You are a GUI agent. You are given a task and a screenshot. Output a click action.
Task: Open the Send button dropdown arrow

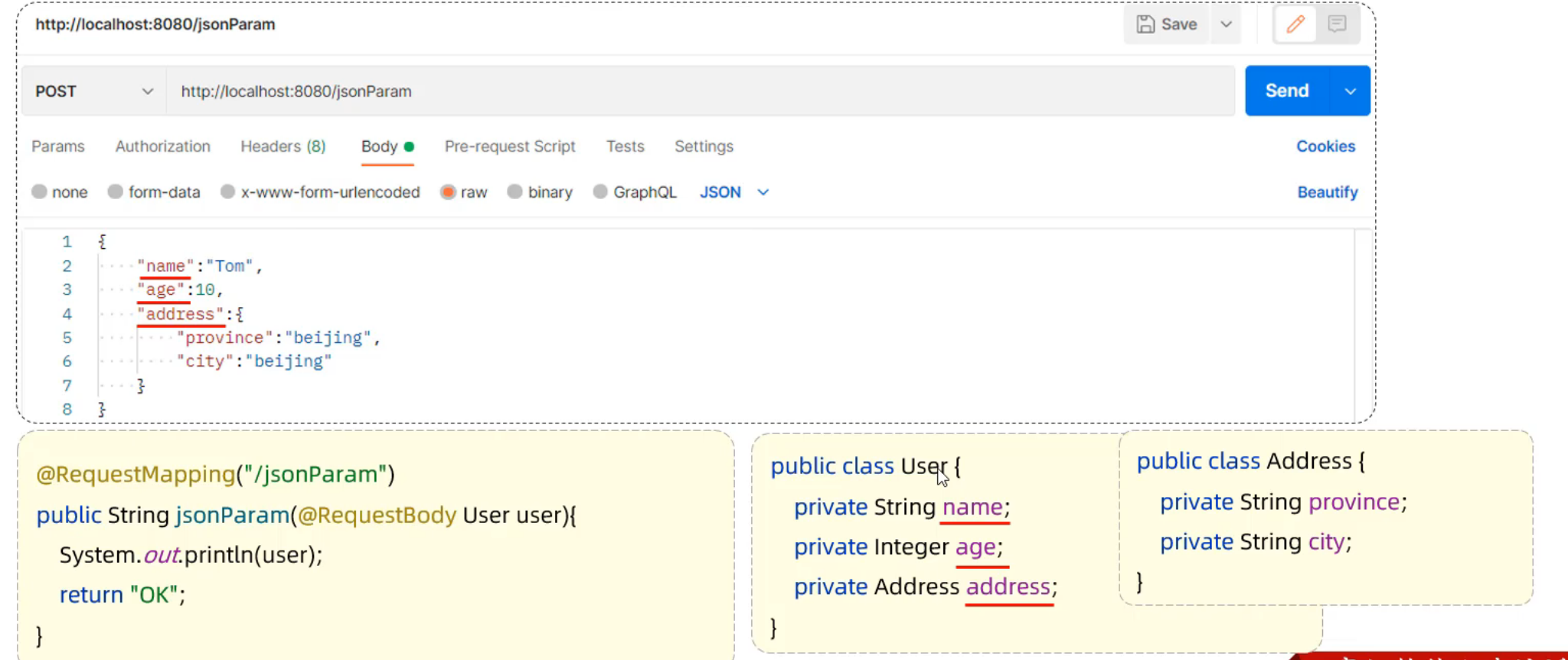pyautogui.click(x=1351, y=91)
